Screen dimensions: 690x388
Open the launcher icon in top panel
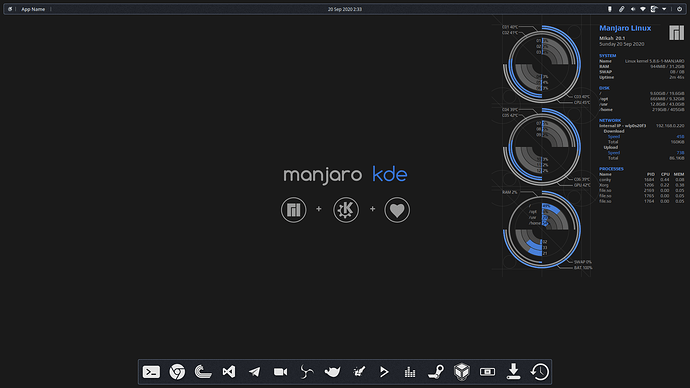10,9
